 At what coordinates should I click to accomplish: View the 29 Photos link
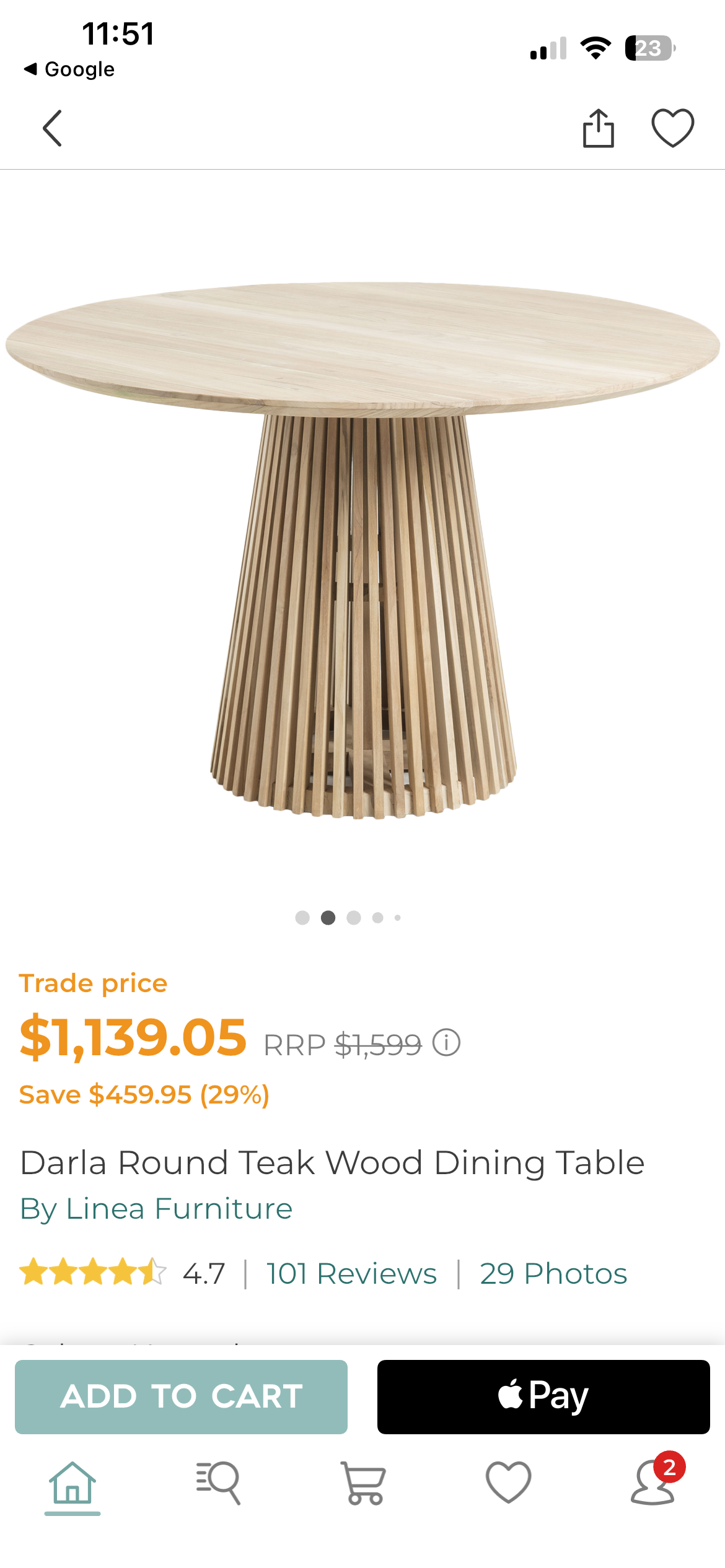(553, 1274)
